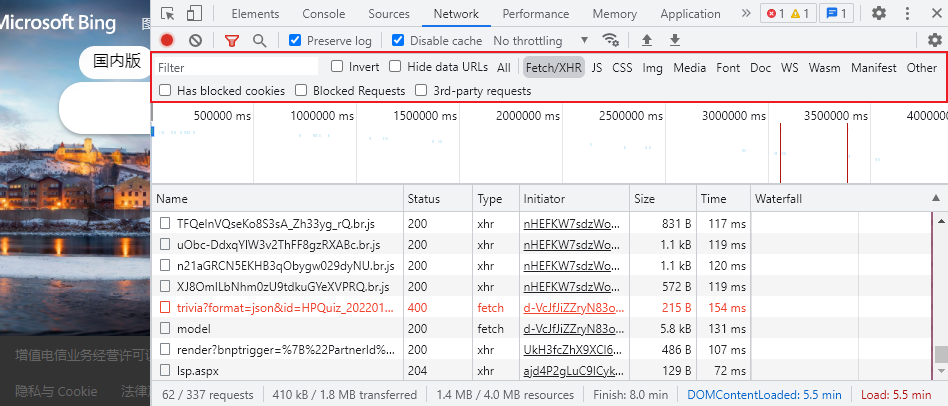This screenshot has width=948, height=406.
Task: Click in the Filter text field
Action: [x=236, y=68]
